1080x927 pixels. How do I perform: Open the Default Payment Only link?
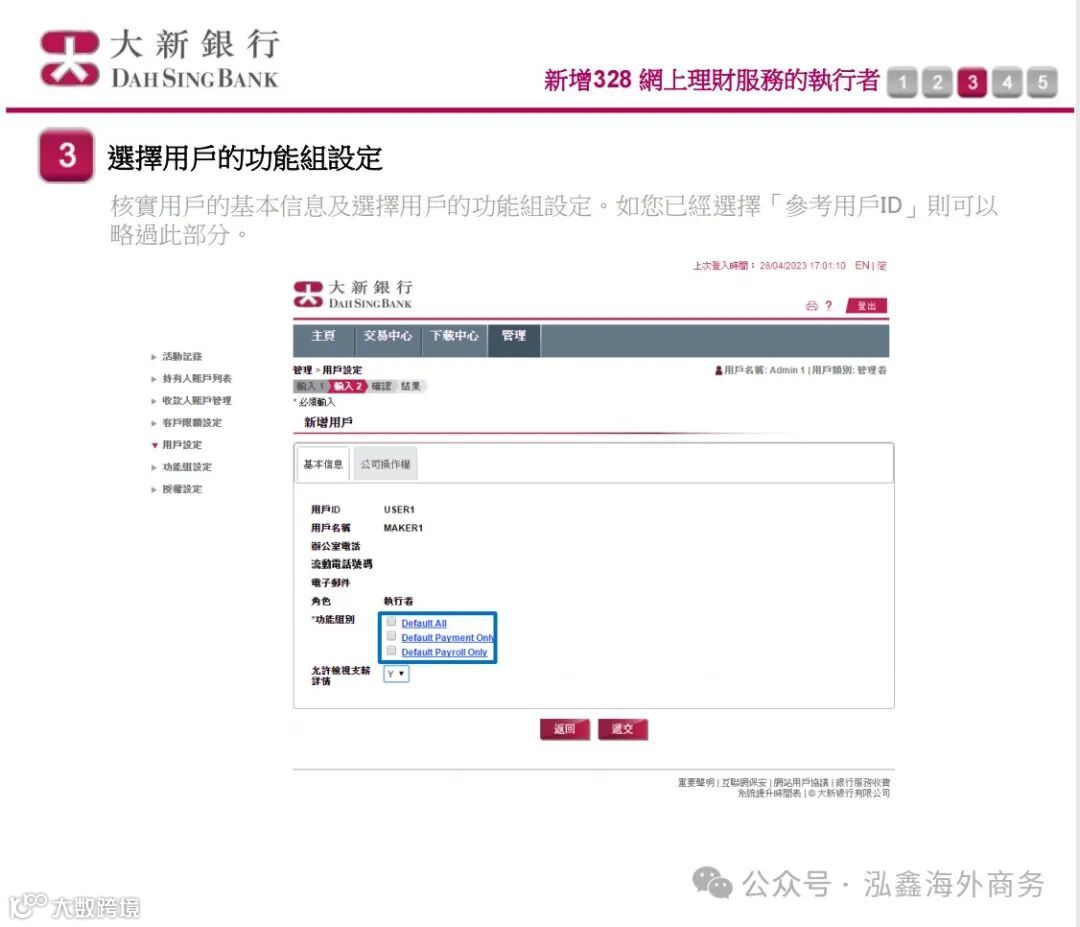point(448,638)
